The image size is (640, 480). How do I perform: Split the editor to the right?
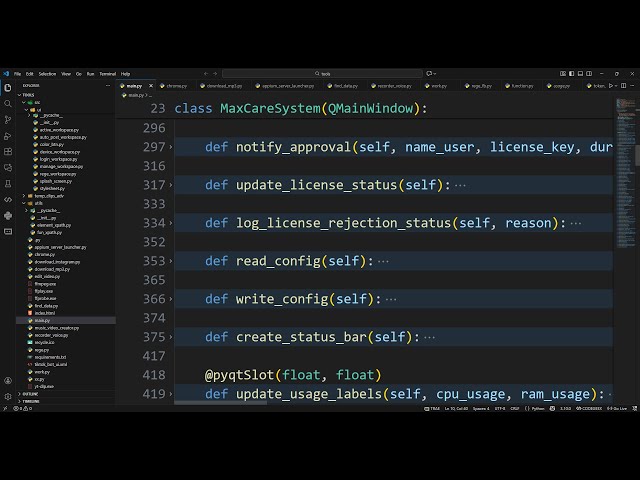point(623,86)
